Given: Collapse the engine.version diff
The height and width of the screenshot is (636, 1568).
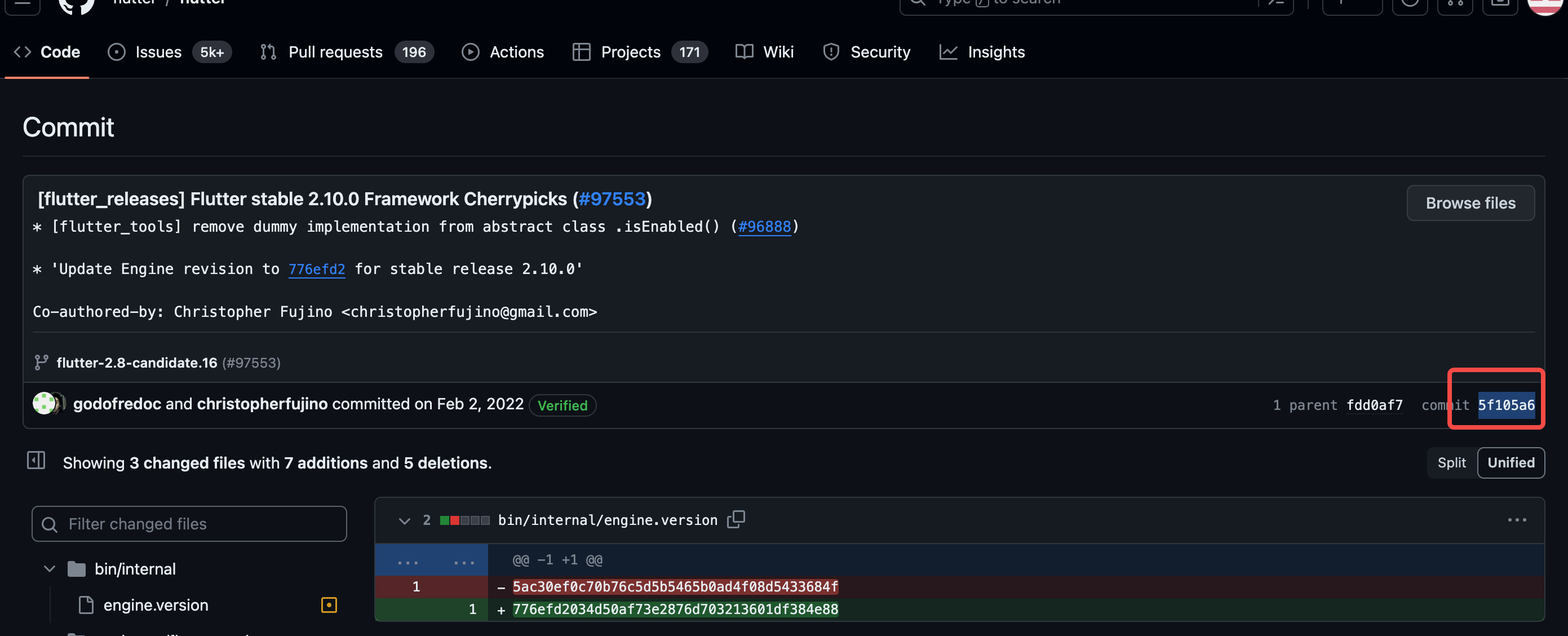Looking at the screenshot, I should [404, 521].
